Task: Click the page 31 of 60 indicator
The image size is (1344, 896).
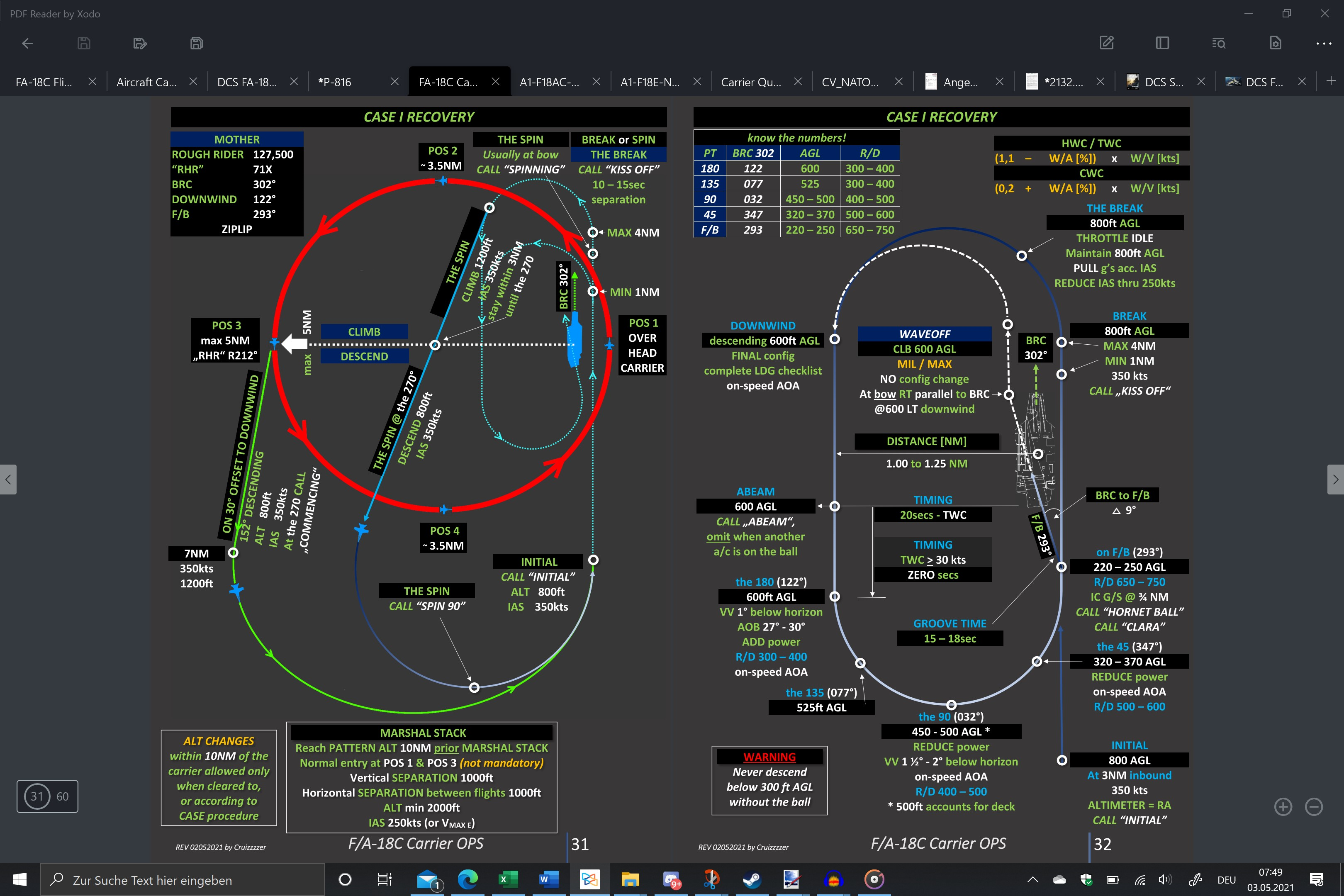Action: (x=47, y=796)
